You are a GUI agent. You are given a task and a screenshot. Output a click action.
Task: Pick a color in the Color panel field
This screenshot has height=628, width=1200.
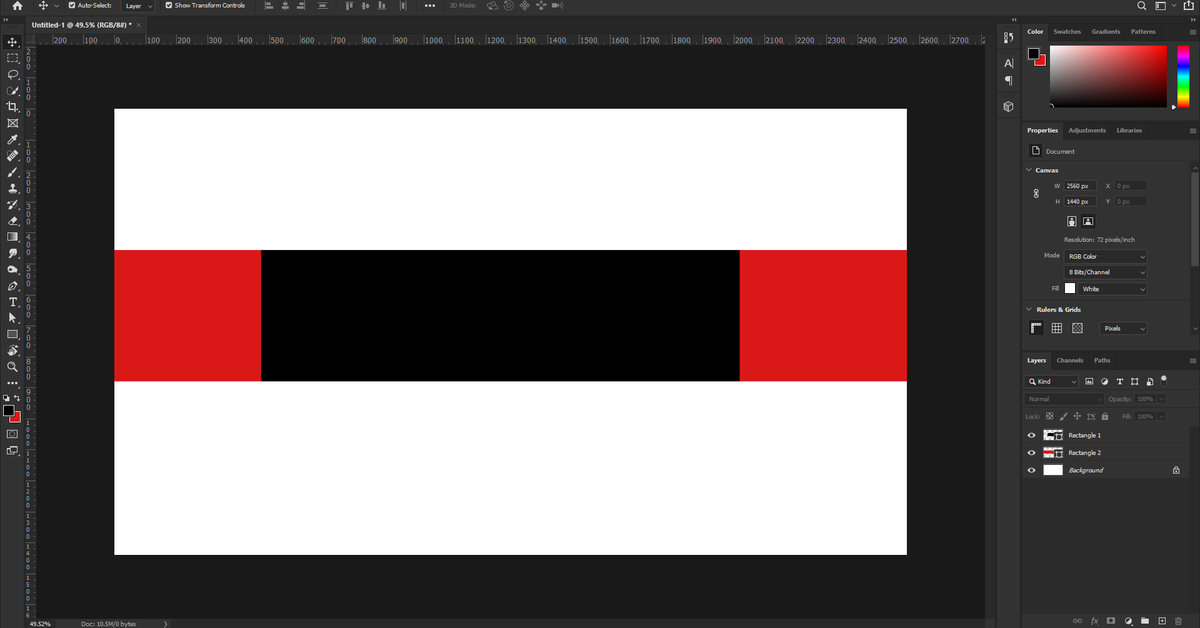(1108, 76)
